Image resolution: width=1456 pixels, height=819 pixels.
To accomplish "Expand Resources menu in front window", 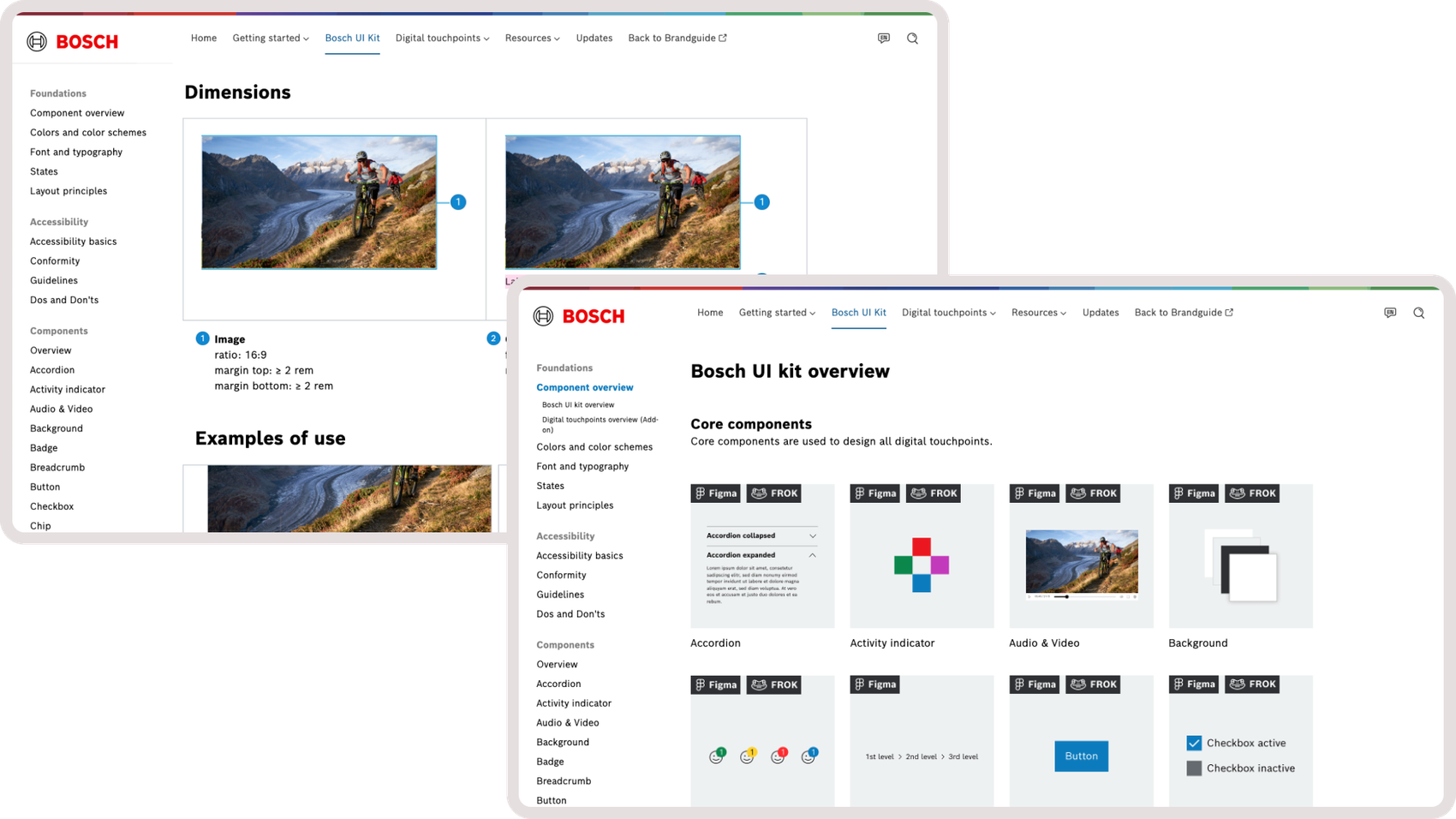I will (1039, 313).
